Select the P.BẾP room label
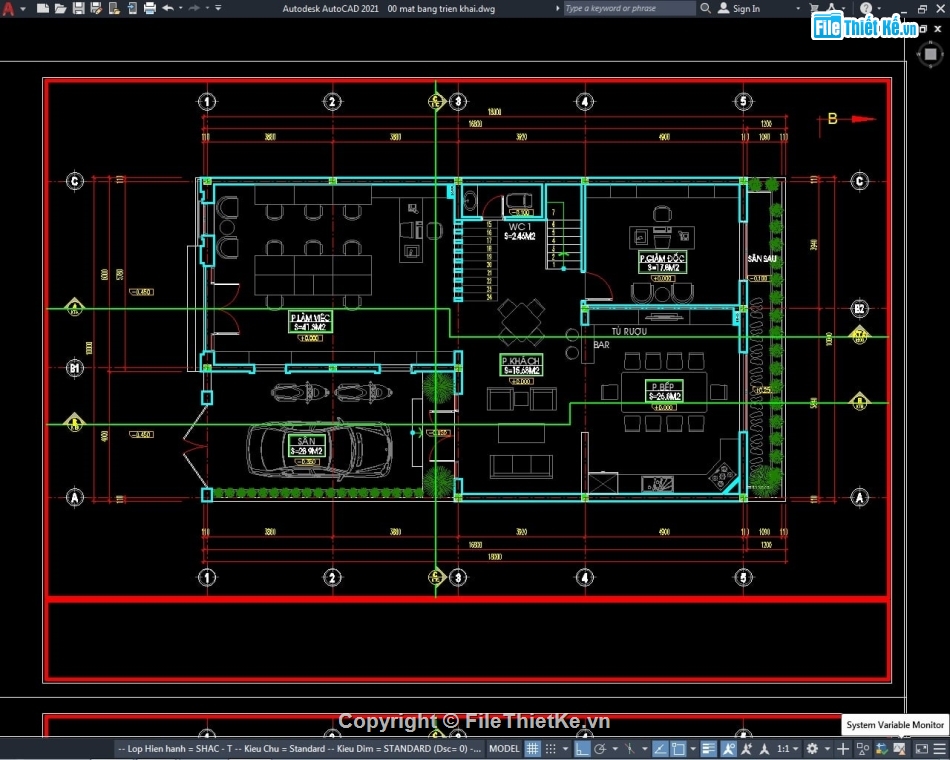 [665, 391]
